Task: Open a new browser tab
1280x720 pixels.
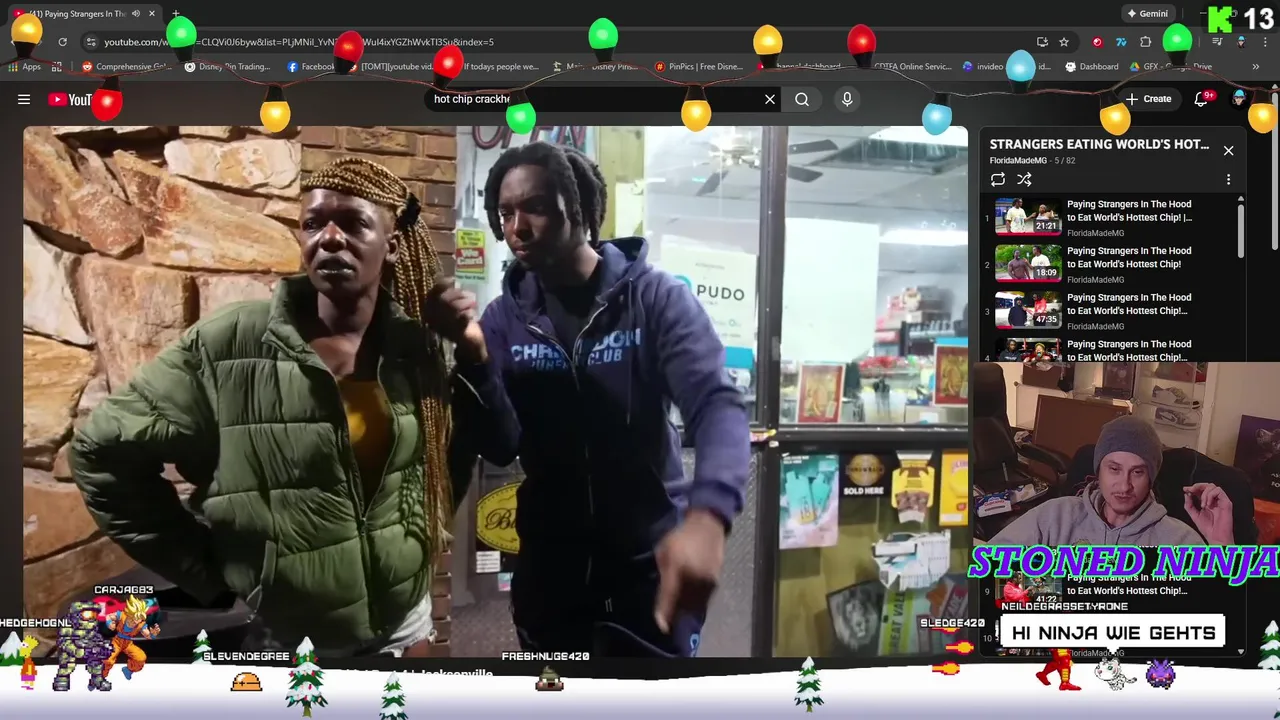Action: (175, 14)
